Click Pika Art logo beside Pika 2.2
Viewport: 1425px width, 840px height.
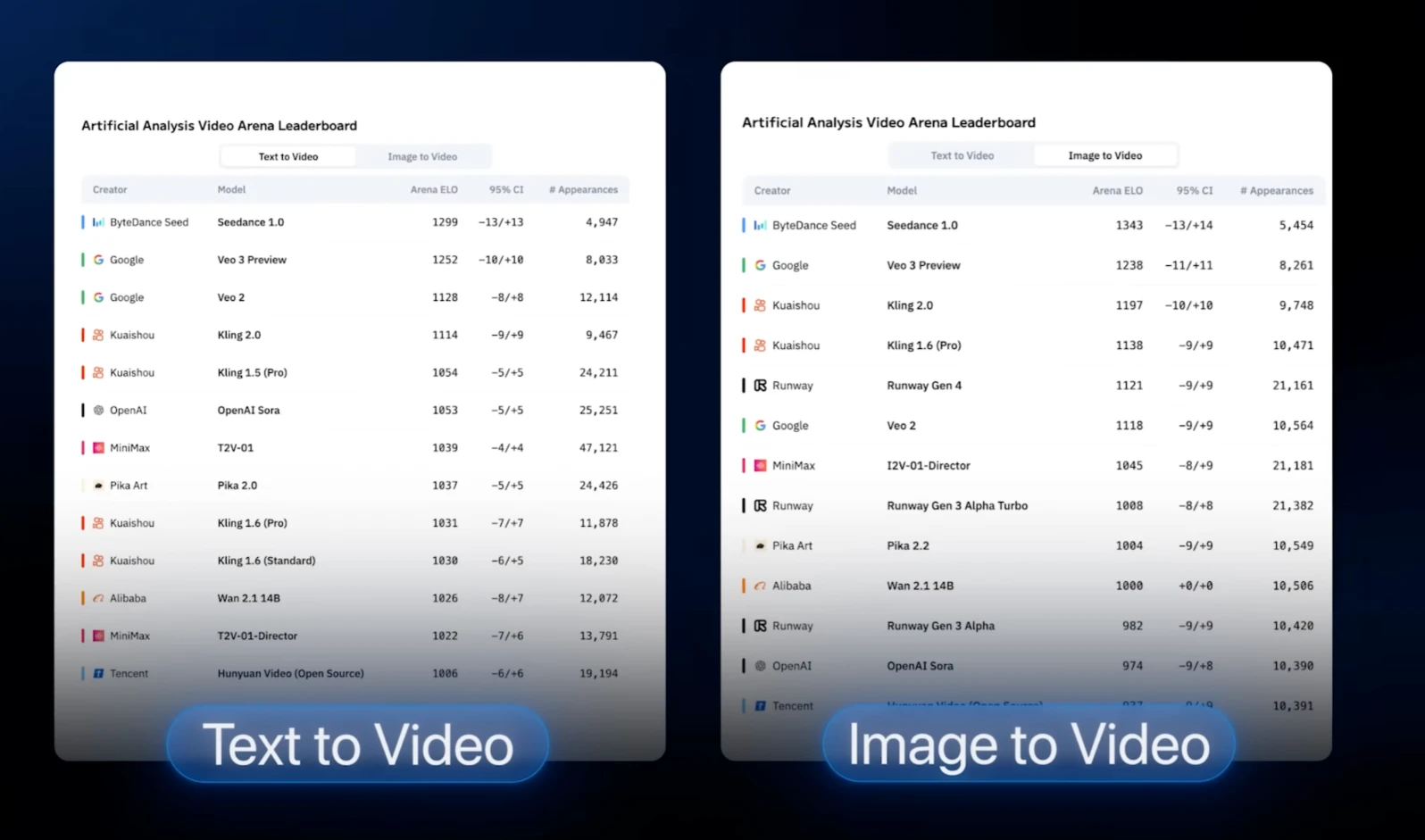pyautogui.click(x=760, y=545)
